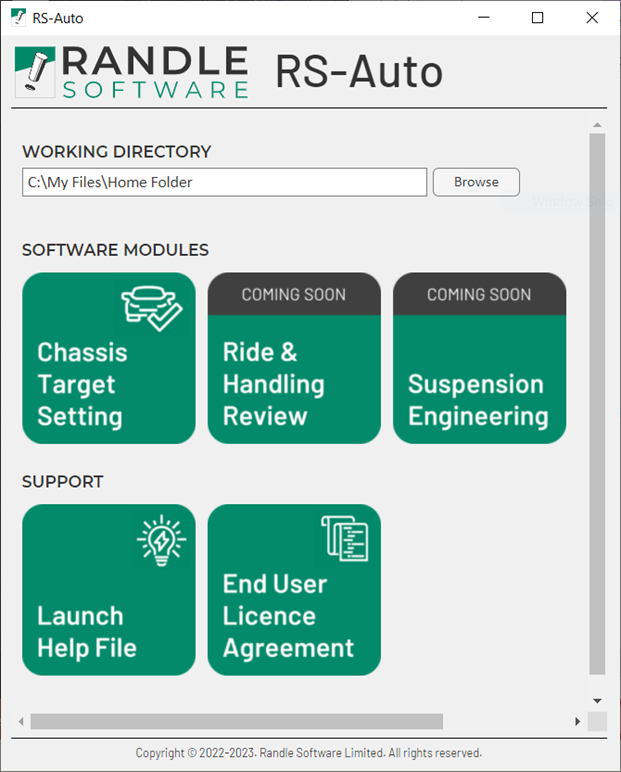Click the vertical scrollbar up arrow
This screenshot has width=621, height=772.
pyautogui.click(x=597, y=125)
